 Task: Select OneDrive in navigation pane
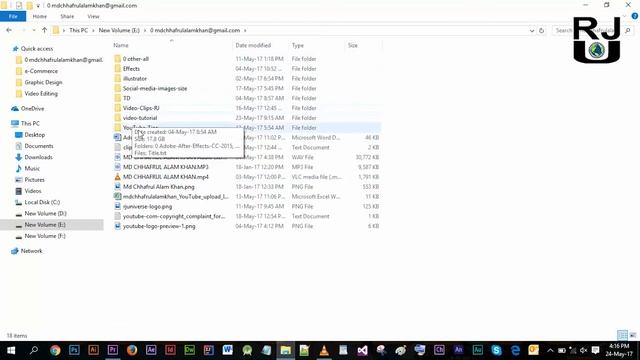[32, 109]
